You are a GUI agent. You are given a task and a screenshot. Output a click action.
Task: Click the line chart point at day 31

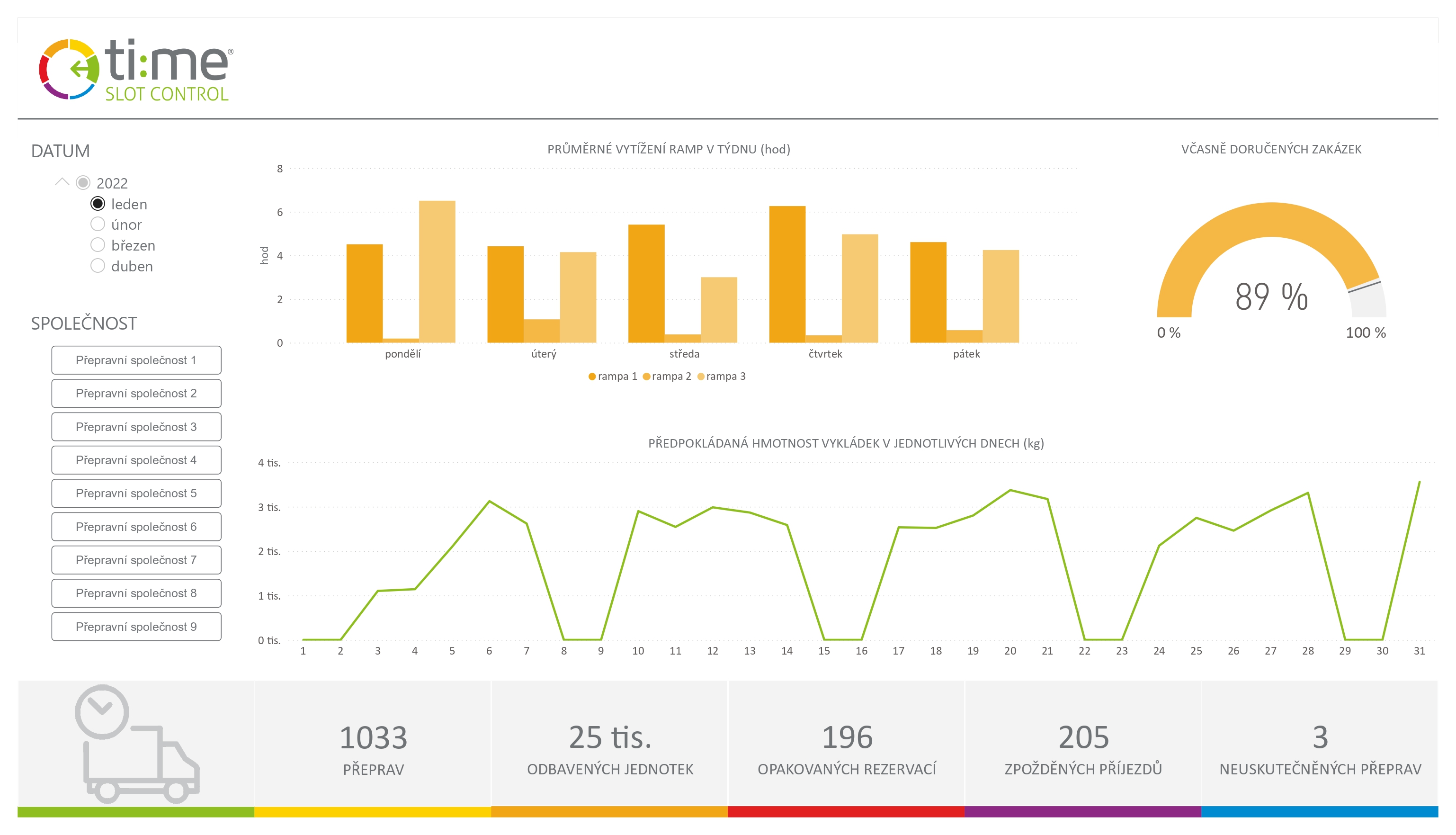pos(1419,482)
